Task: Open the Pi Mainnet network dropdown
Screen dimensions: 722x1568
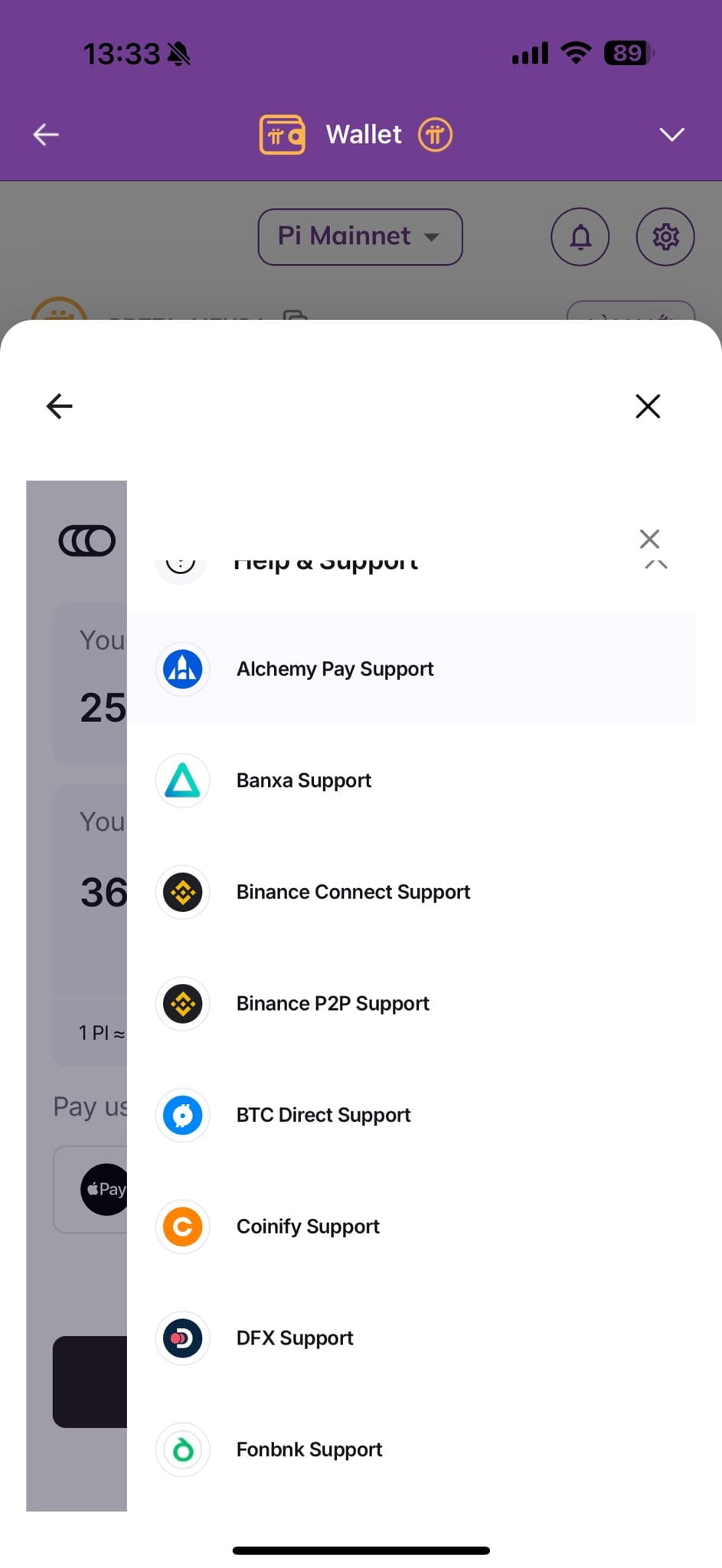Action: coord(360,237)
